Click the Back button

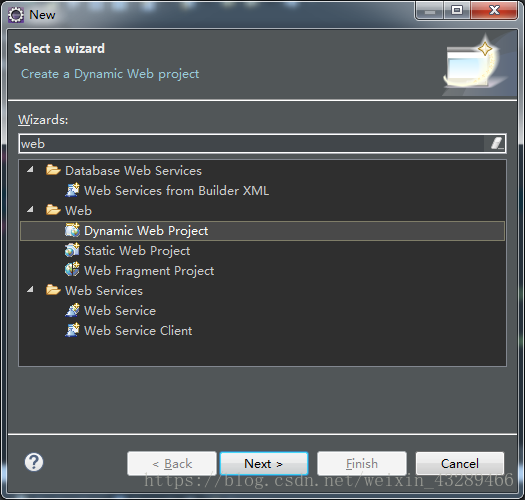pos(172,463)
